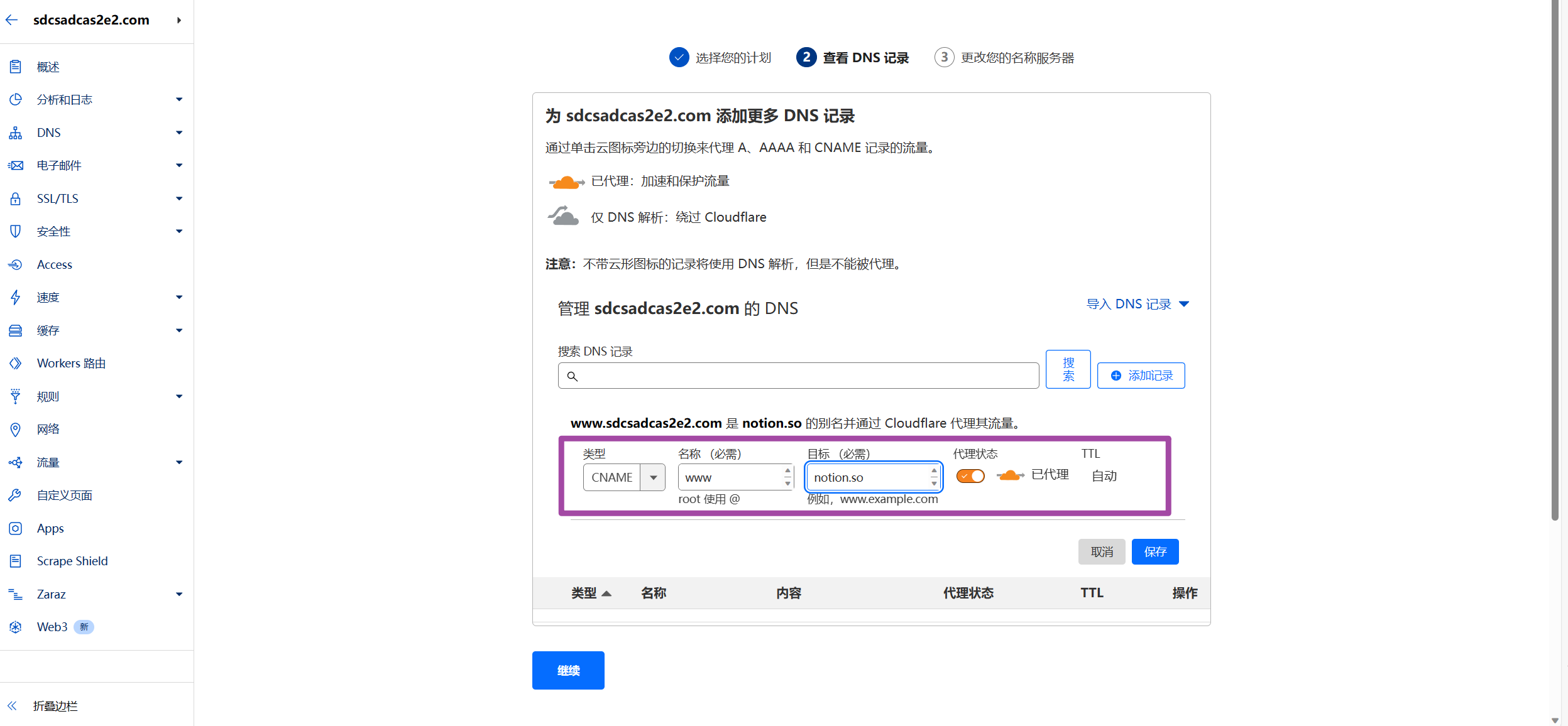
Task: Click the 添加记录 add record button
Action: pyautogui.click(x=1141, y=376)
